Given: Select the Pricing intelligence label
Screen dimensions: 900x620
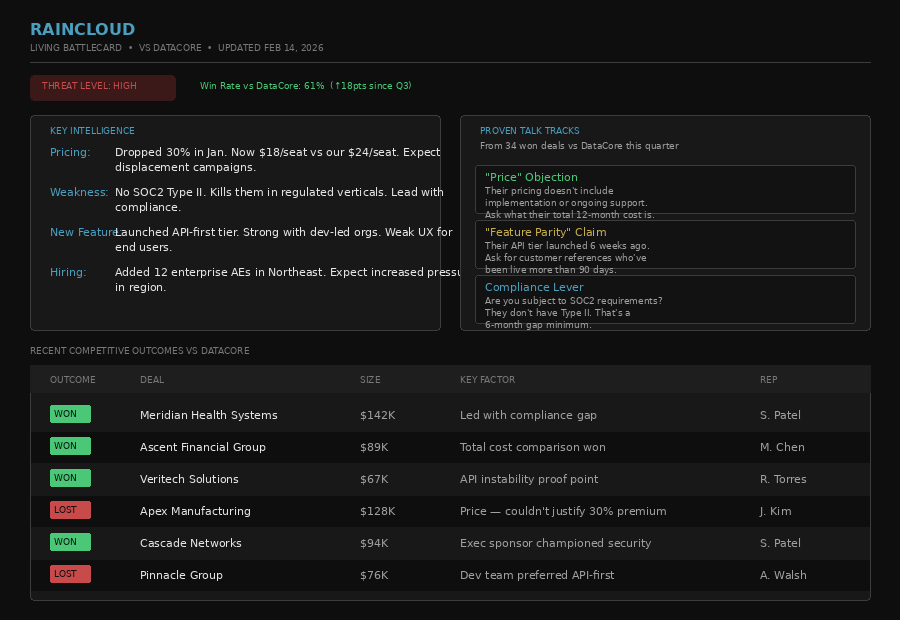Looking at the screenshot, I should (68, 152).
